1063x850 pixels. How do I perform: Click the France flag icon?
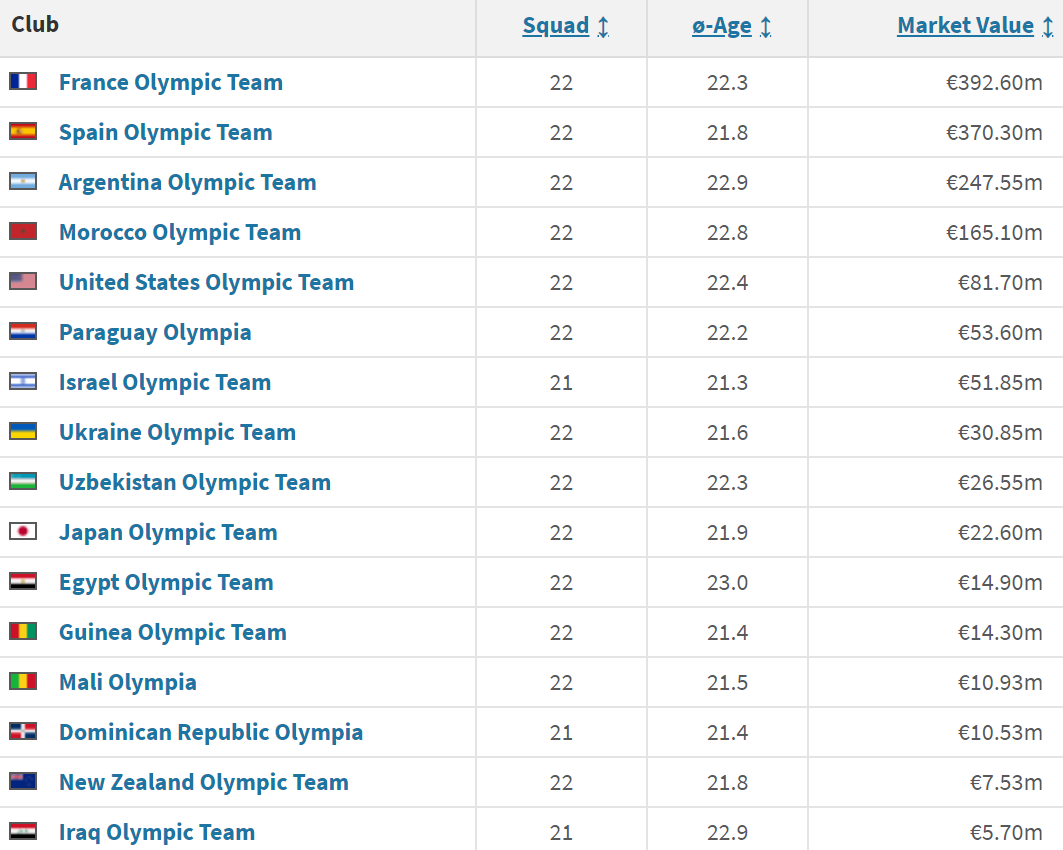[23, 82]
